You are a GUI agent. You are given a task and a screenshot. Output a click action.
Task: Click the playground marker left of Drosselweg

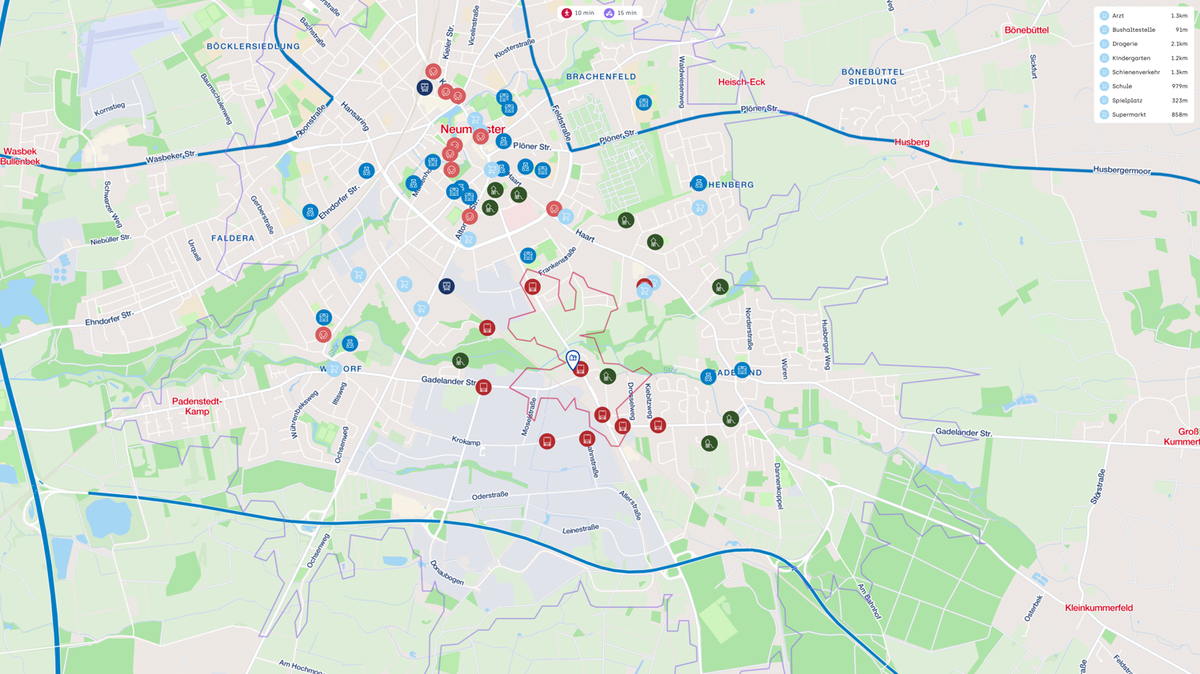[x=606, y=376]
